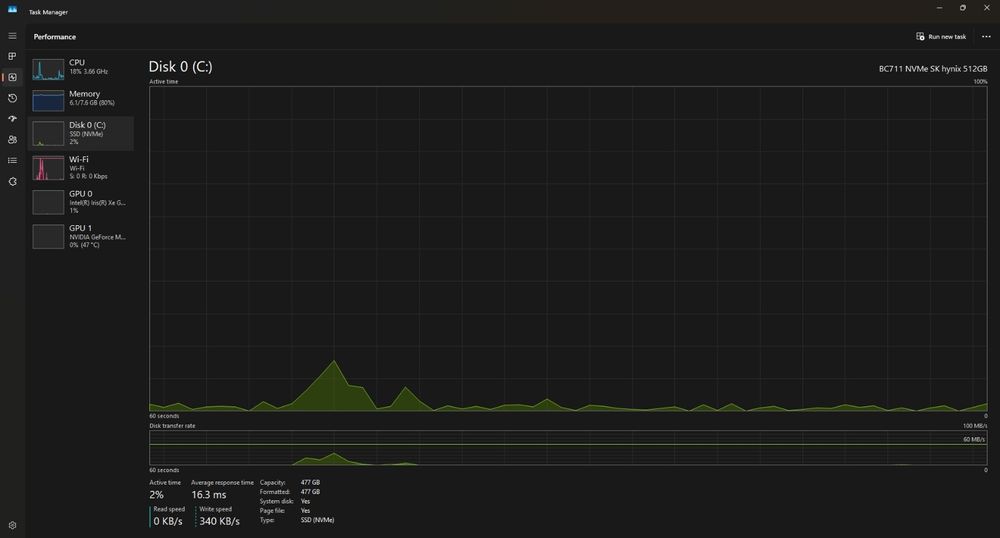Go to the Processes page icon
This screenshot has height=538, width=1000.
pyautogui.click(x=12, y=56)
